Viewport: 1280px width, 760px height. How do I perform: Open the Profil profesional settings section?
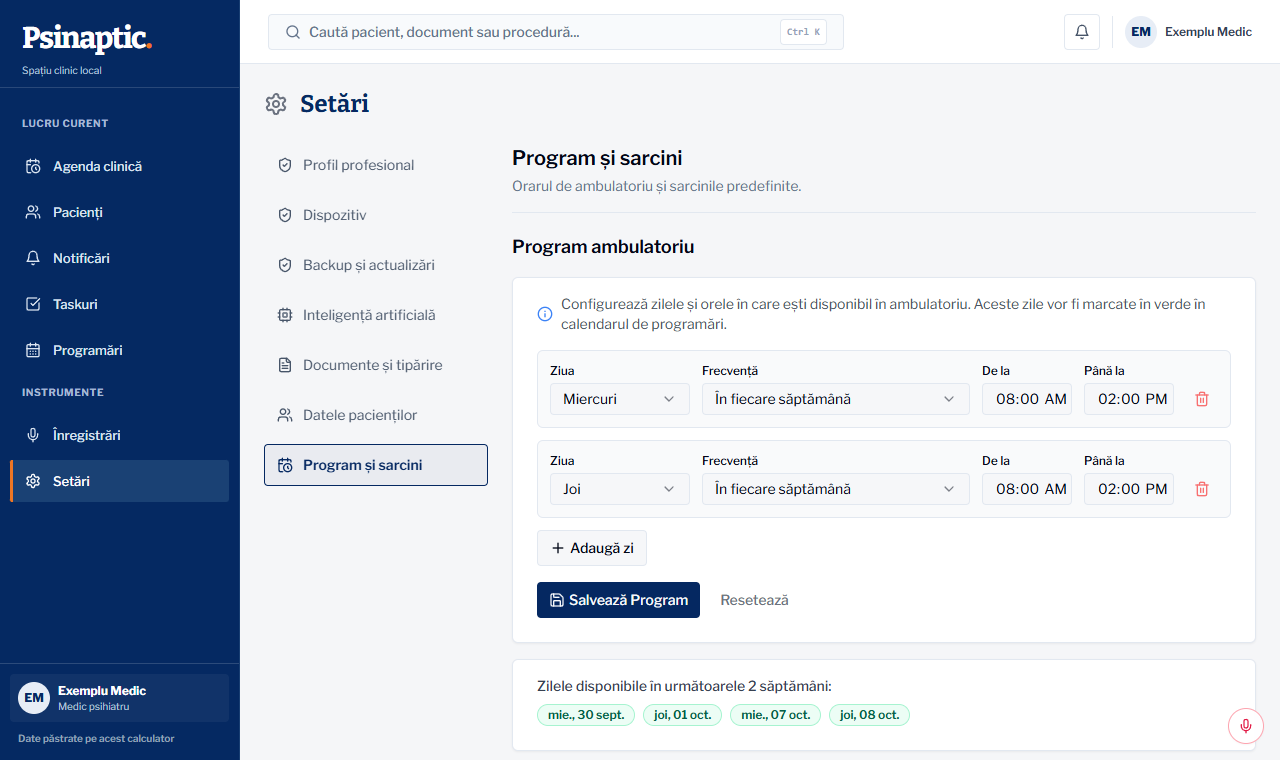click(376, 165)
